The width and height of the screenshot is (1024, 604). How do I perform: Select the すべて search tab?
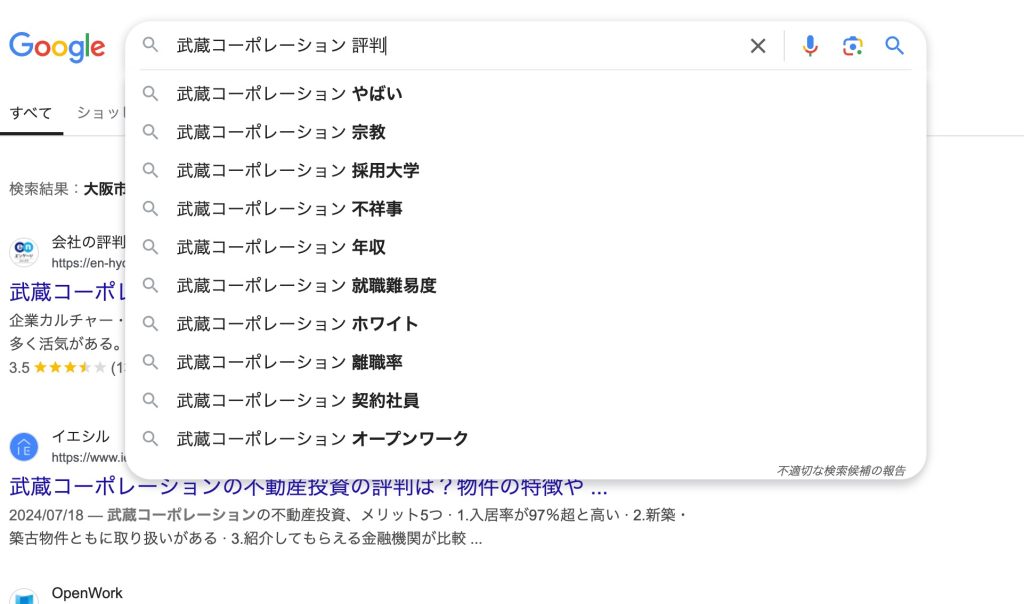tap(31, 113)
